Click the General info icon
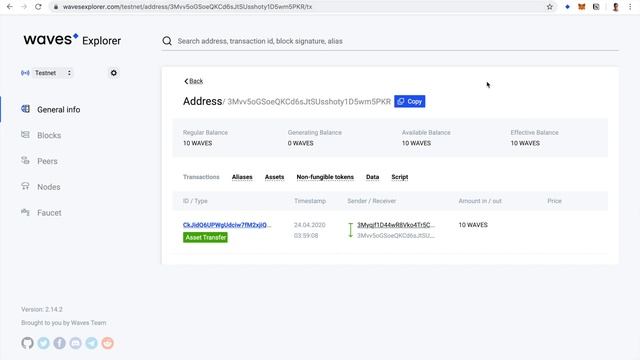This screenshot has height=360, width=640. [x=25, y=109]
